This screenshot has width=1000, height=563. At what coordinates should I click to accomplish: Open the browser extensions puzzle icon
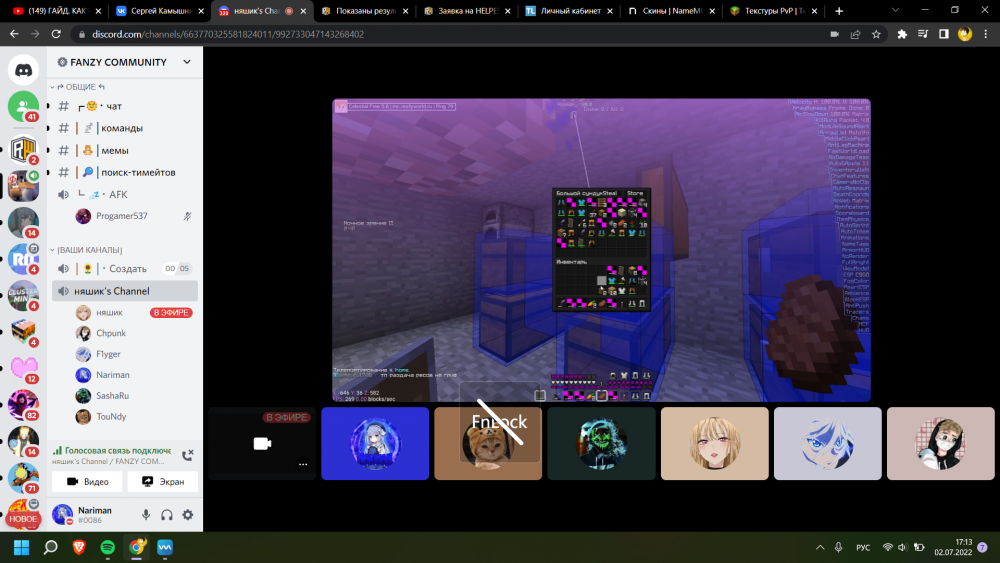click(902, 34)
